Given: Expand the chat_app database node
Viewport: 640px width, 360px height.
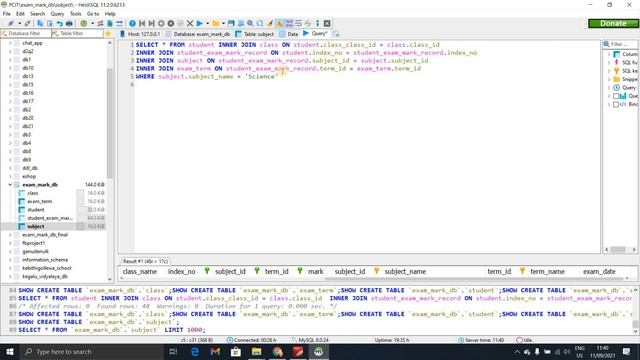Looking at the screenshot, I should 10,43.
